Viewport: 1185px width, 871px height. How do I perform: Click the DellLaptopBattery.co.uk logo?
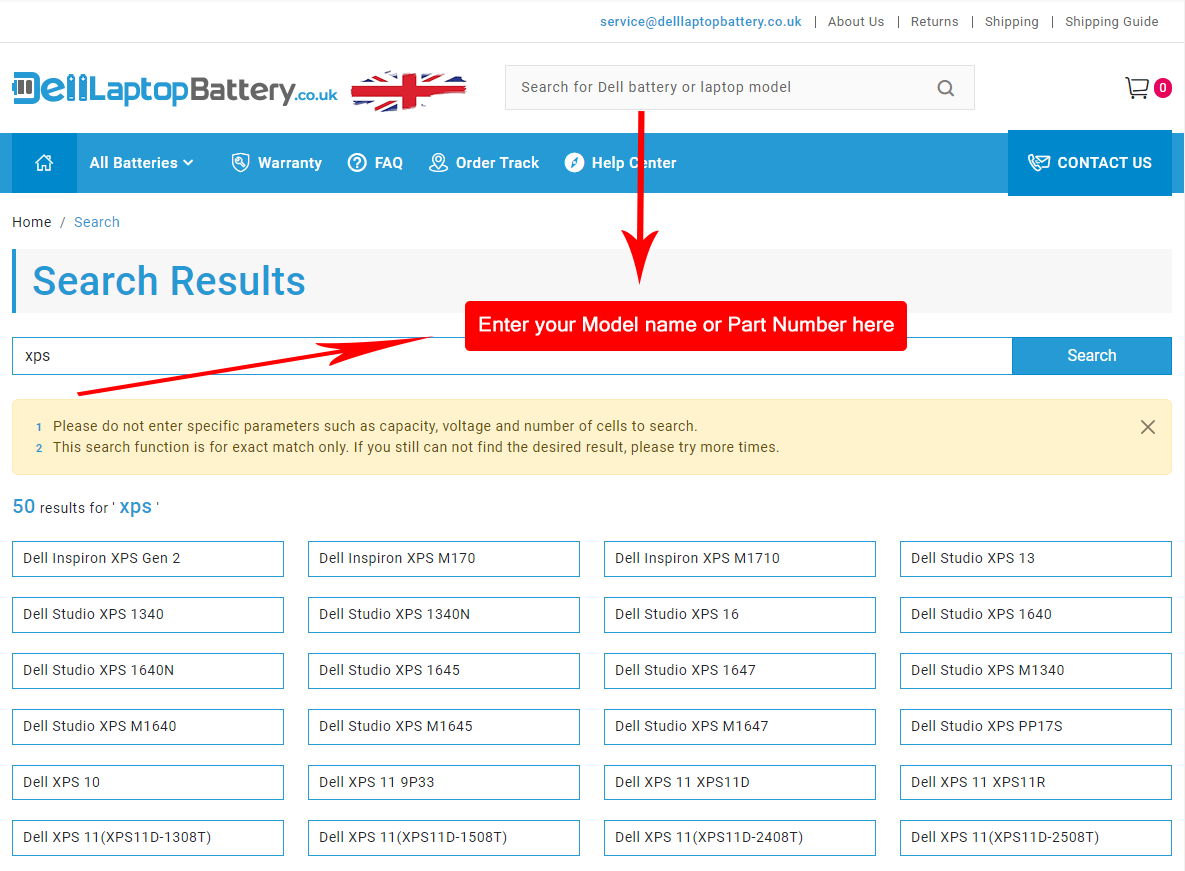(175, 89)
